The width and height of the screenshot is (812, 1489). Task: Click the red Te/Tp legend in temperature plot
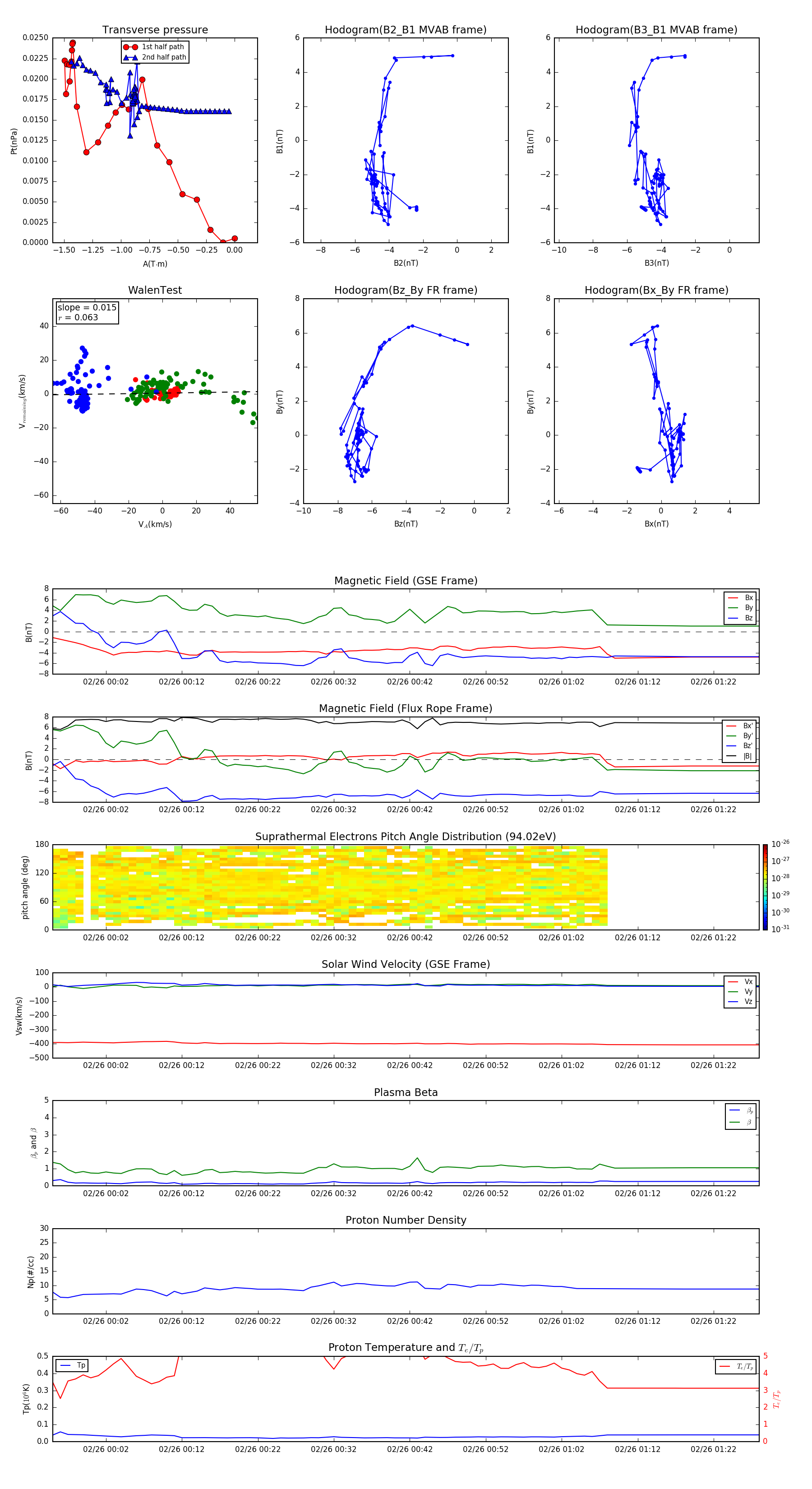[x=736, y=1366]
